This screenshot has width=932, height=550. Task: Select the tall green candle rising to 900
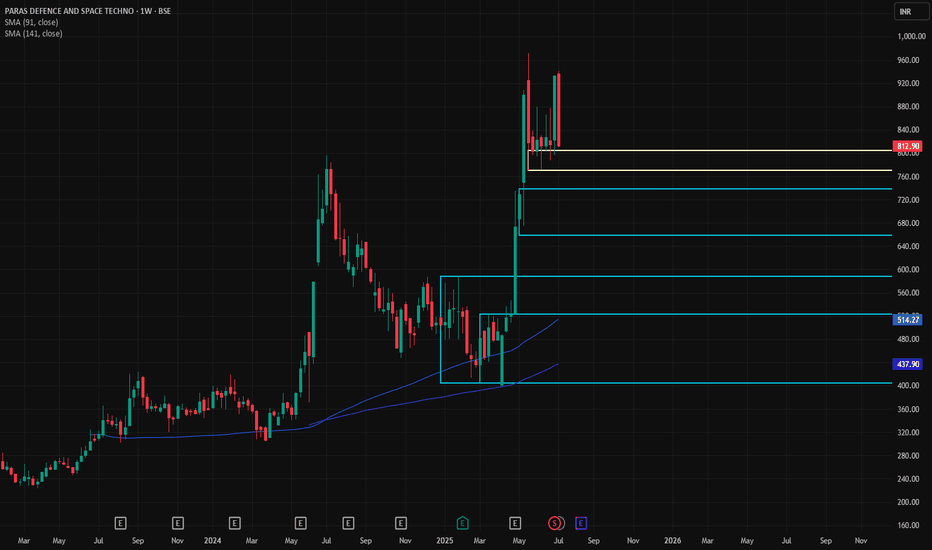click(x=524, y=138)
